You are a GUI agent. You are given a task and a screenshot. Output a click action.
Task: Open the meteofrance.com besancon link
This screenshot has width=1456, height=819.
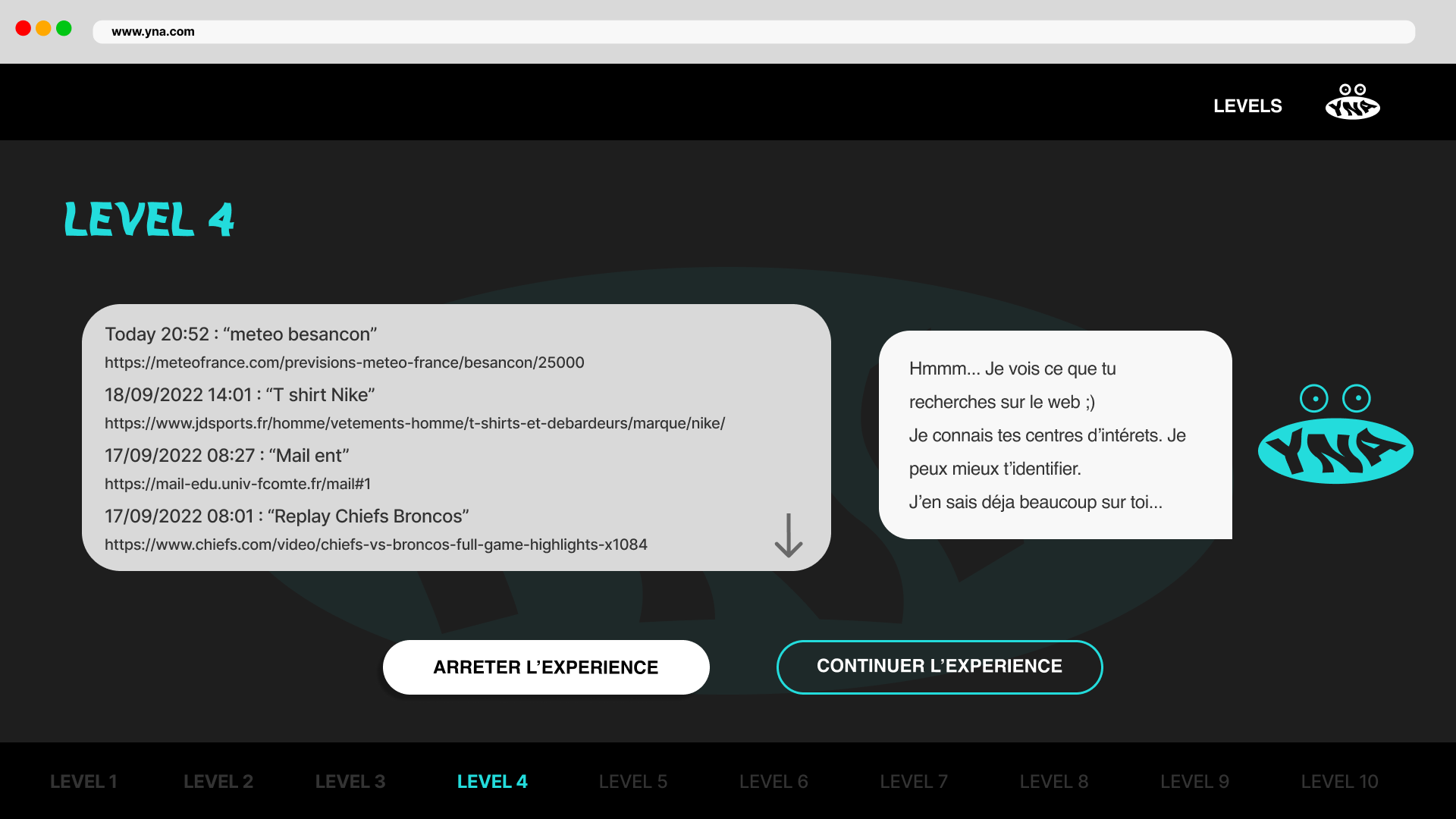[x=344, y=362]
